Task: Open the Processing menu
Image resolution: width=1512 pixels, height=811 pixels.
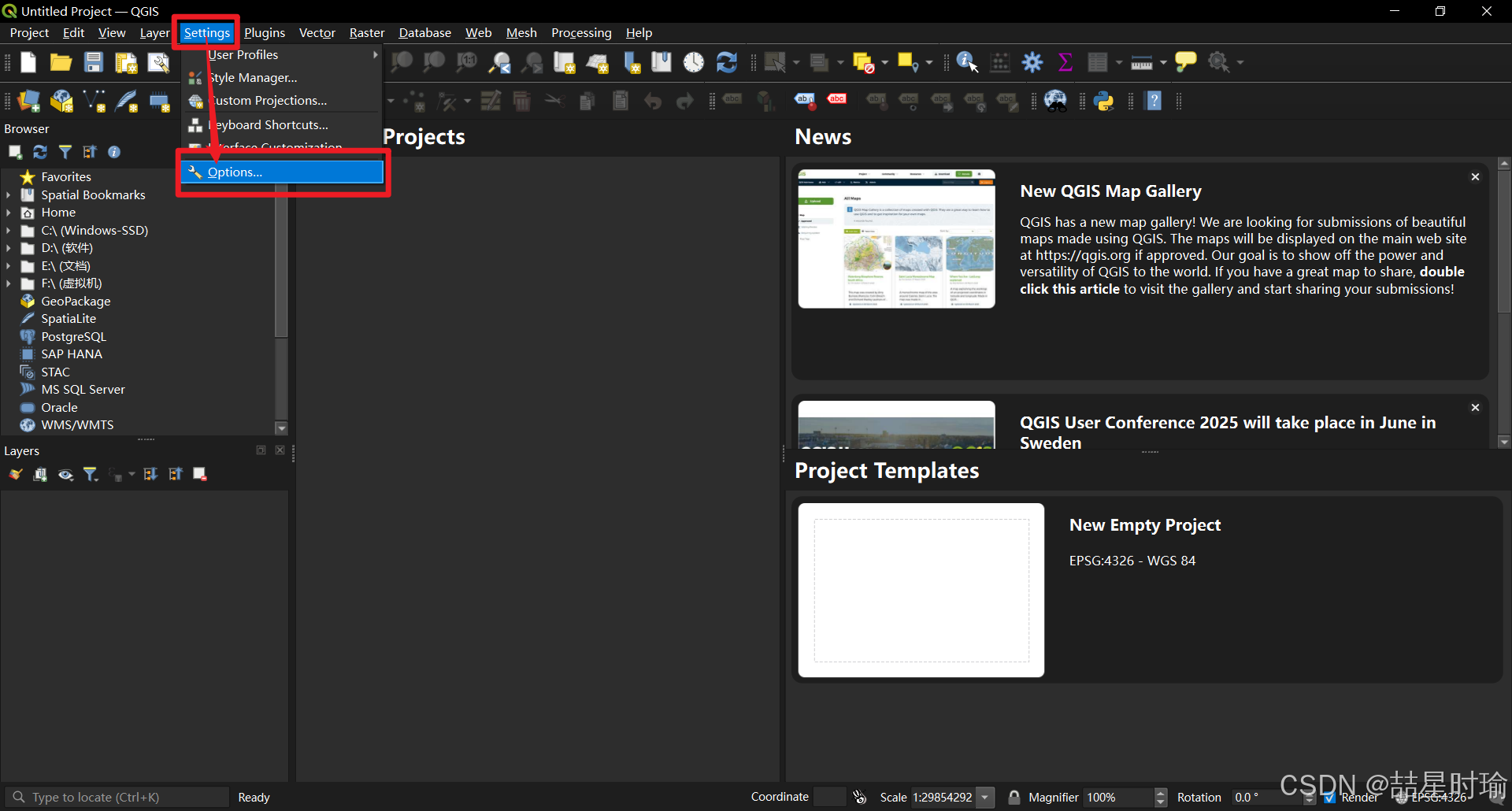Action: (581, 33)
